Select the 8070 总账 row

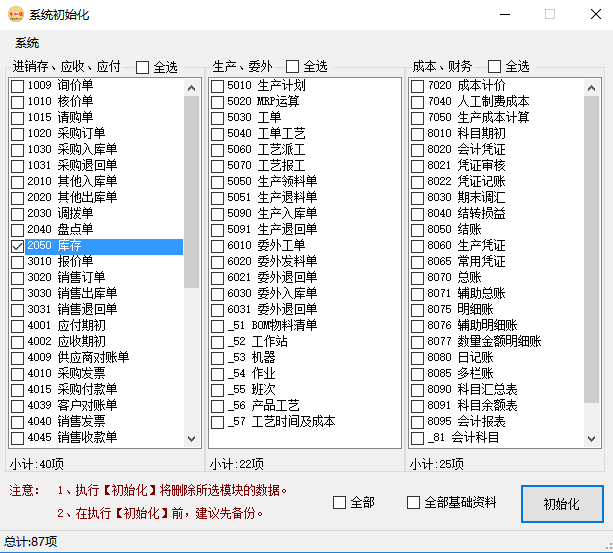pos(497,278)
